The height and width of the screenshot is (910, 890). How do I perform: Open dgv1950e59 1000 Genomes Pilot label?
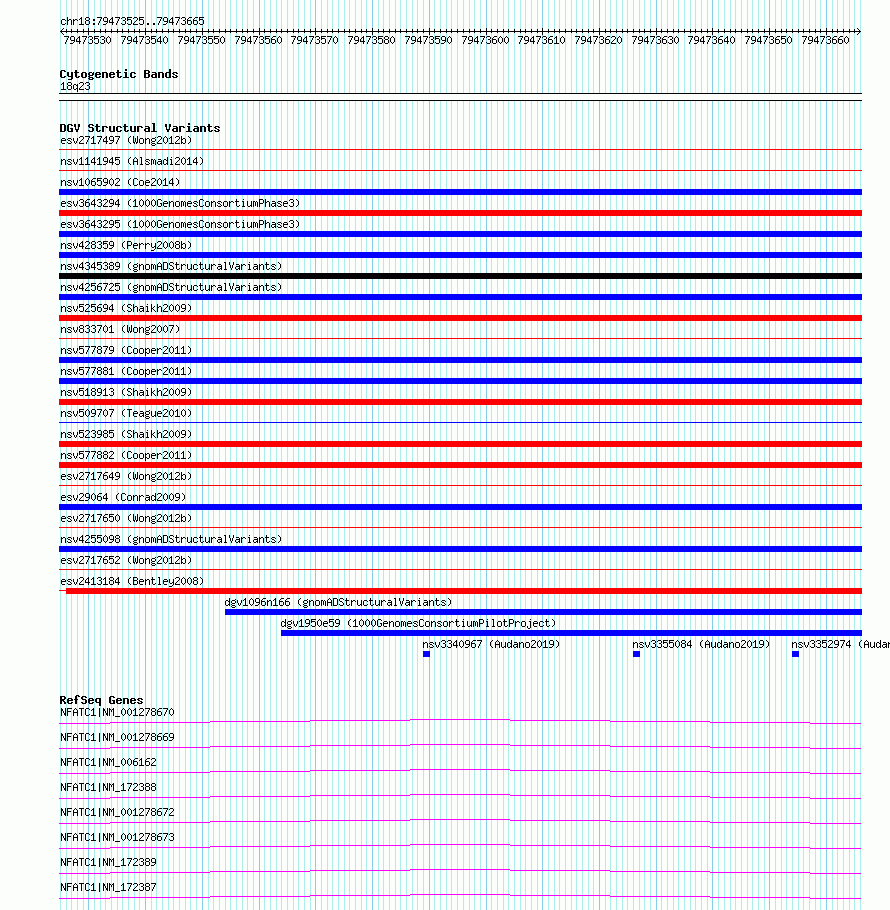[x=418, y=623]
